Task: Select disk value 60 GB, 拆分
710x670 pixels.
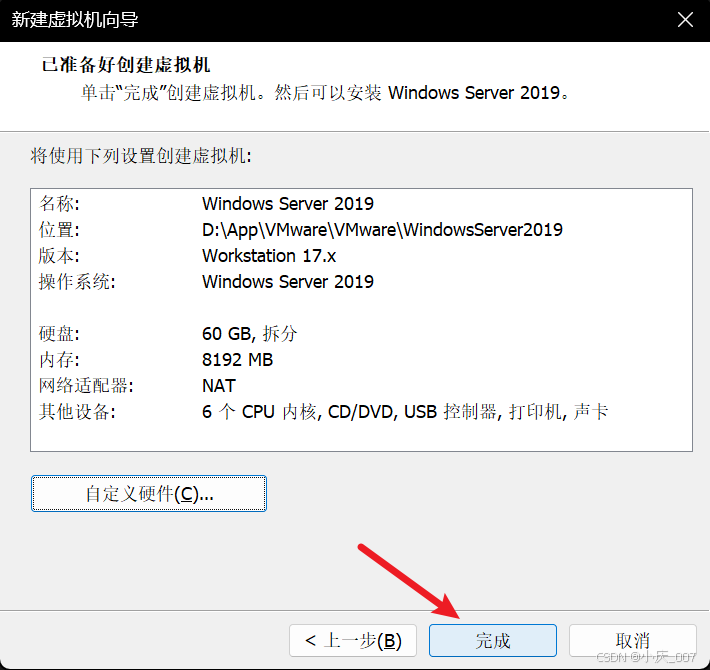Action: [x=249, y=334]
